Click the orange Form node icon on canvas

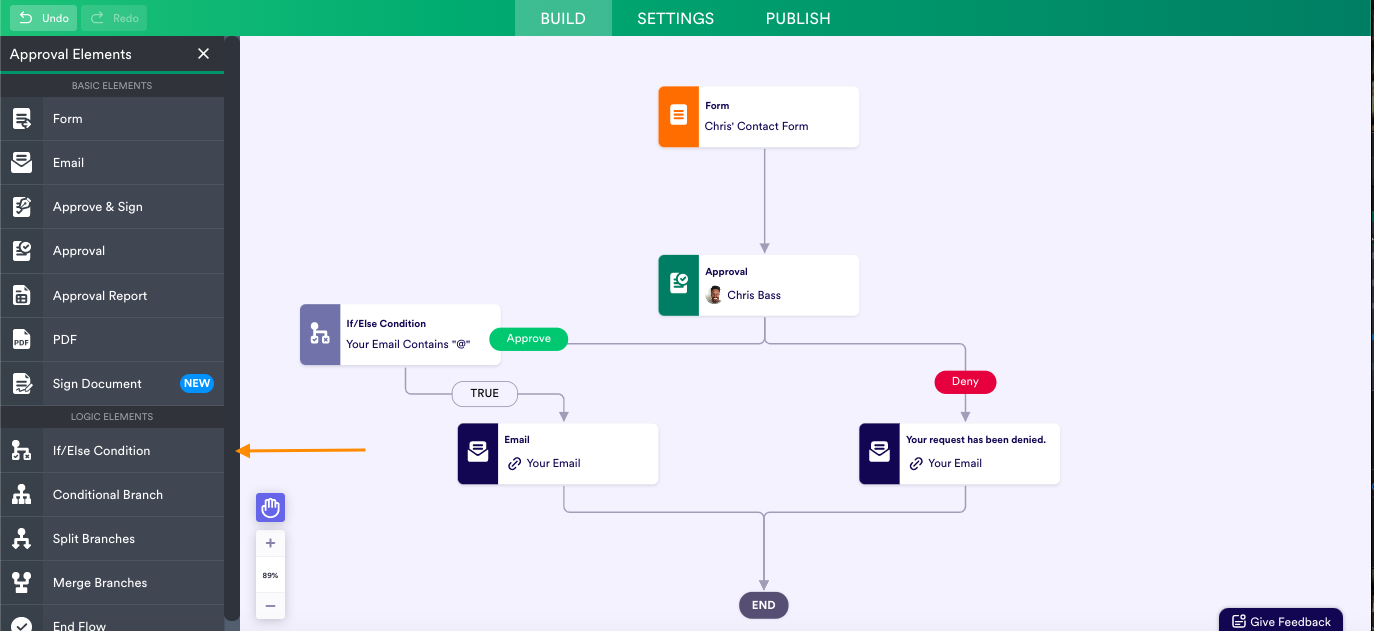click(x=679, y=116)
